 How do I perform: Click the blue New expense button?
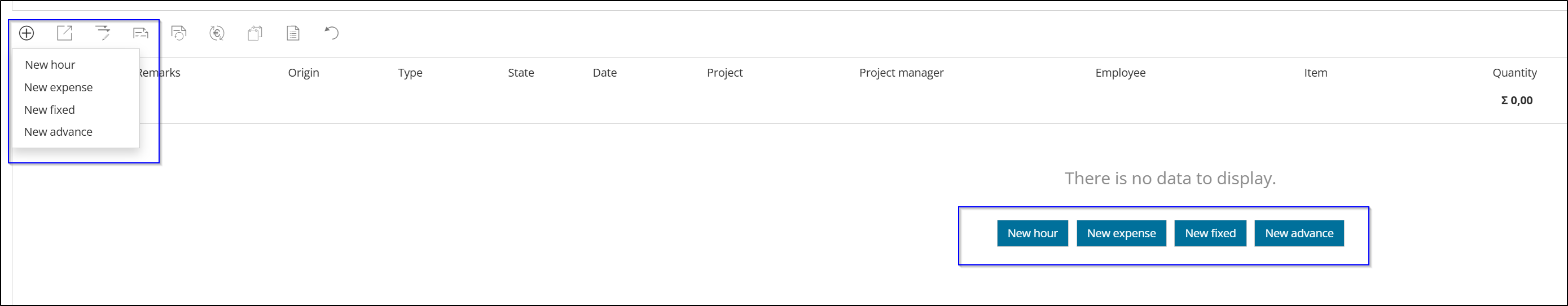tap(1121, 233)
